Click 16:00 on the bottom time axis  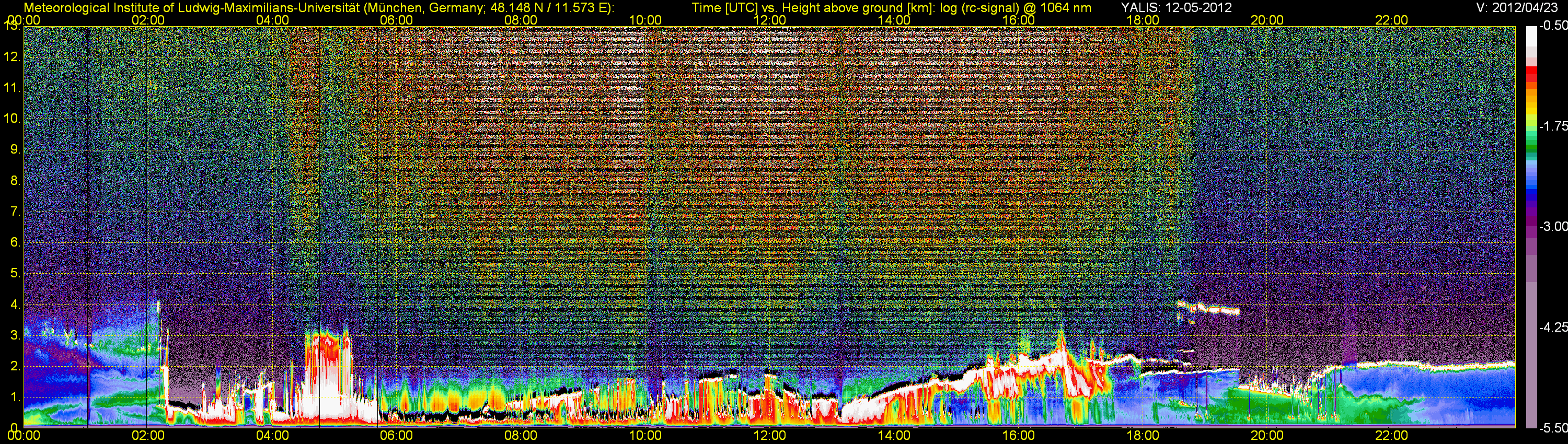(x=1018, y=436)
